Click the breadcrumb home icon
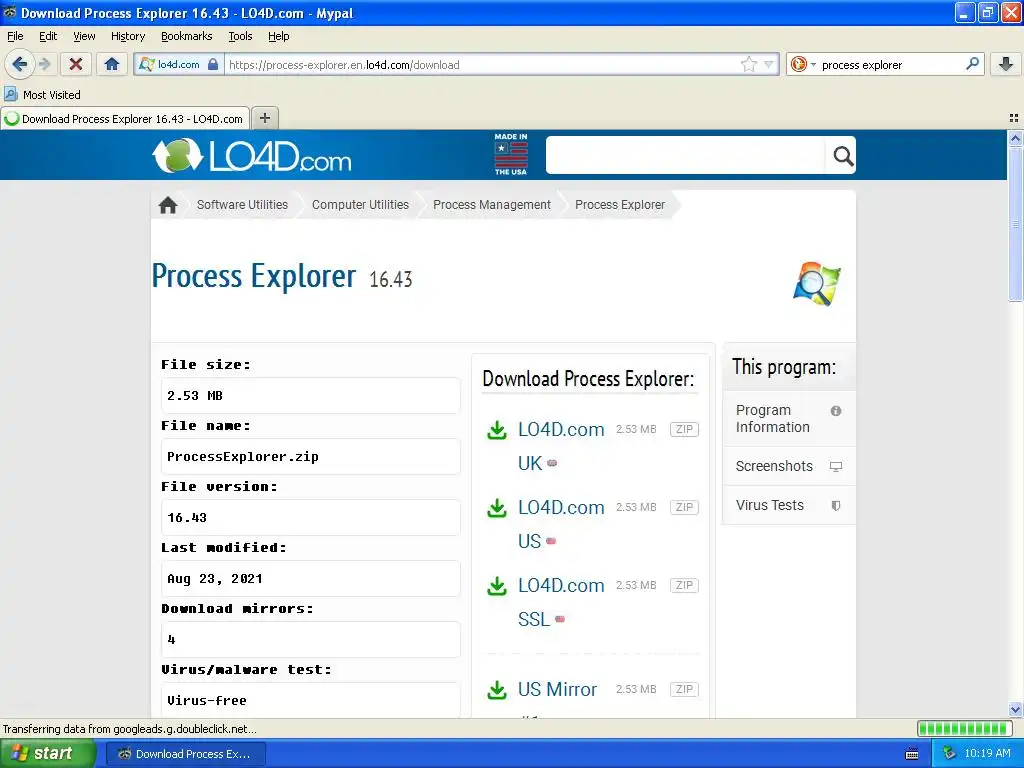 pyautogui.click(x=168, y=205)
